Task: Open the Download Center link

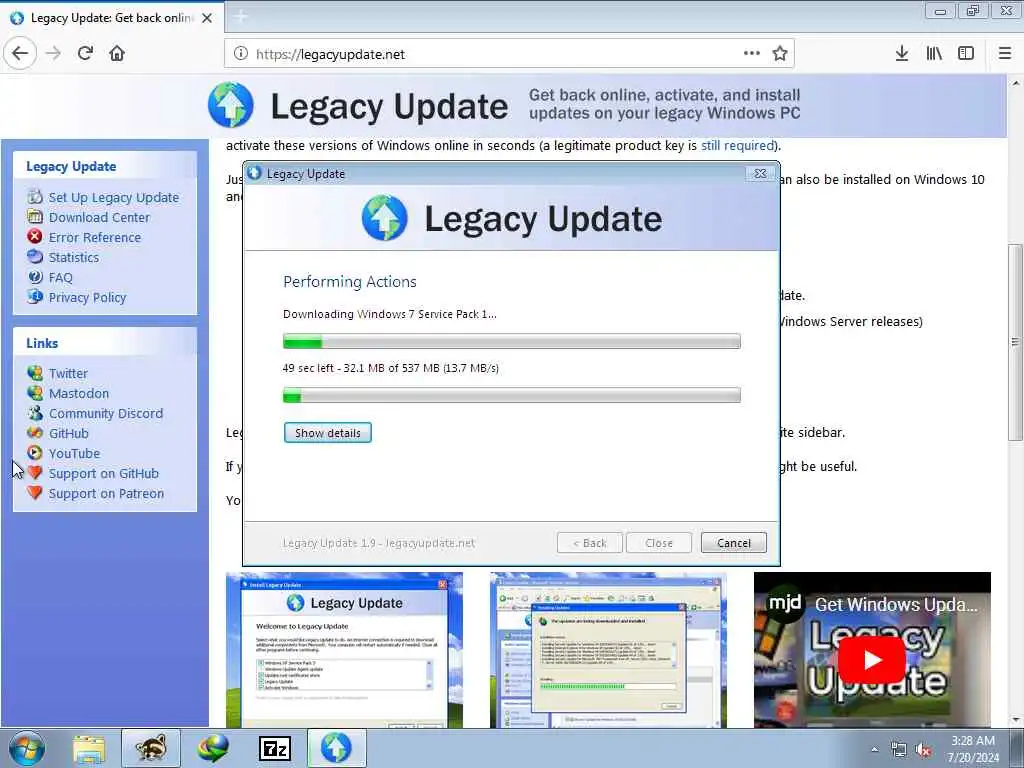Action: [x=99, y=217]
